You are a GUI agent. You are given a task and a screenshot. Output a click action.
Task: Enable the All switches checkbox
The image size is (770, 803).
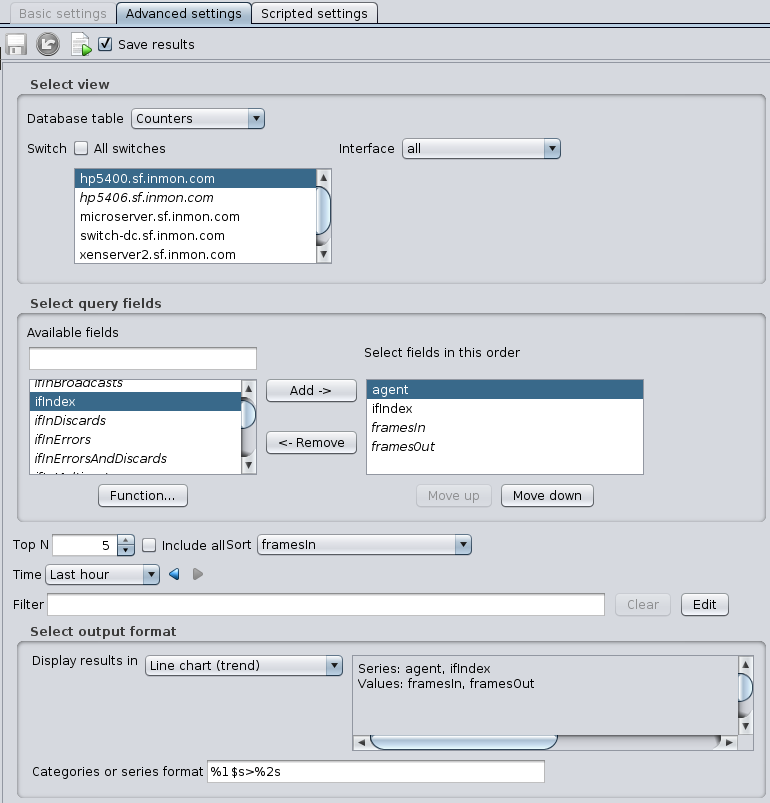(x=81, y=149)
